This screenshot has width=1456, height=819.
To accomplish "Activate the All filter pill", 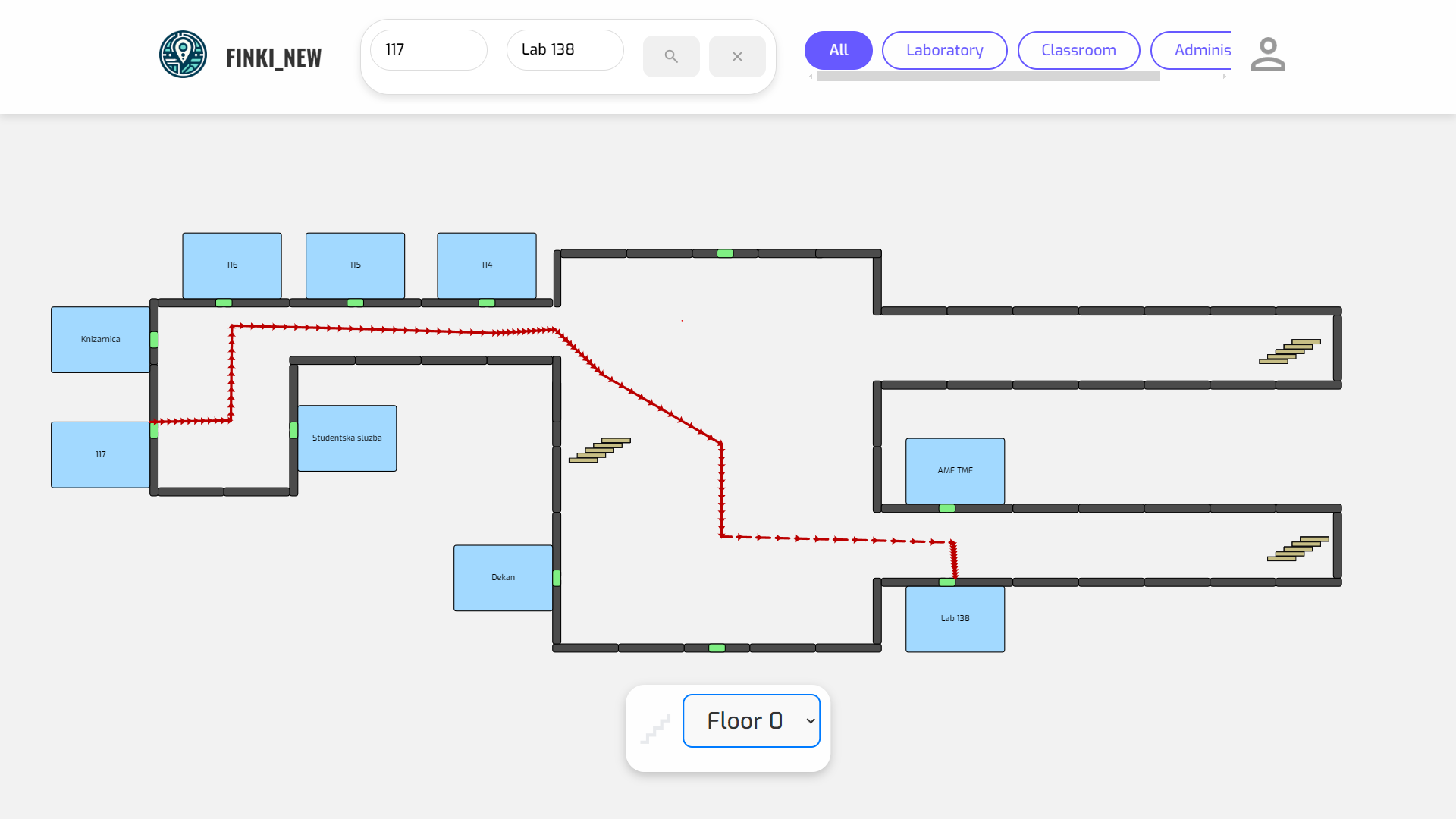I will (x=838, y=50).
